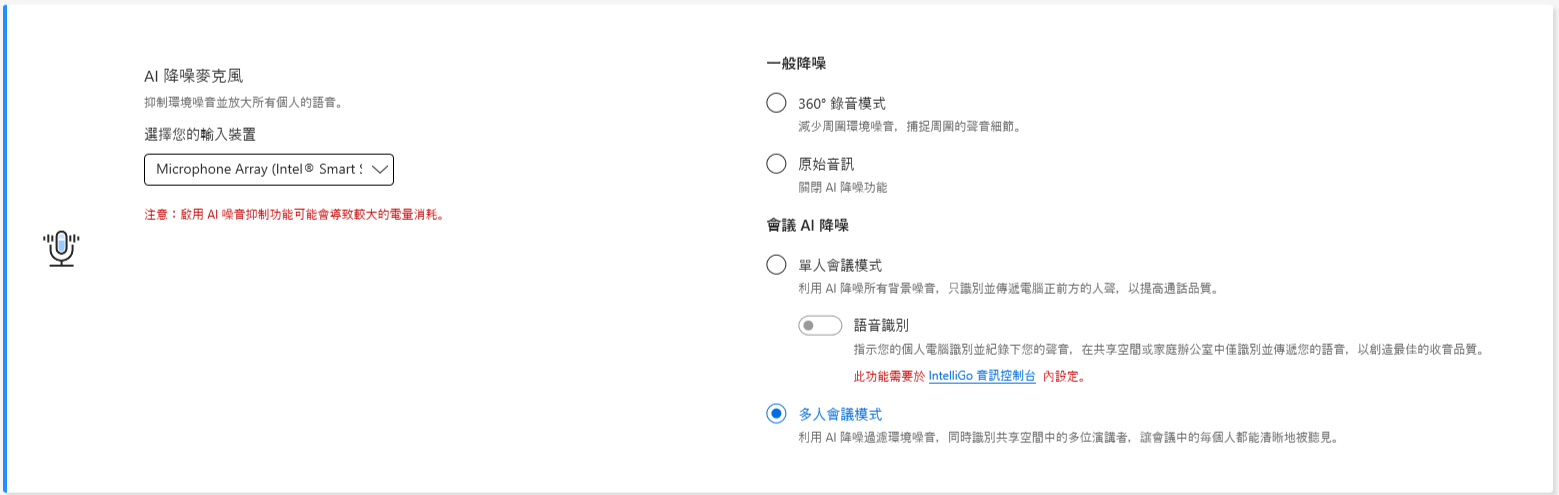Select the 單人會議模式 radio button
The image size is (1559, 495).
(x=776, y=265)
